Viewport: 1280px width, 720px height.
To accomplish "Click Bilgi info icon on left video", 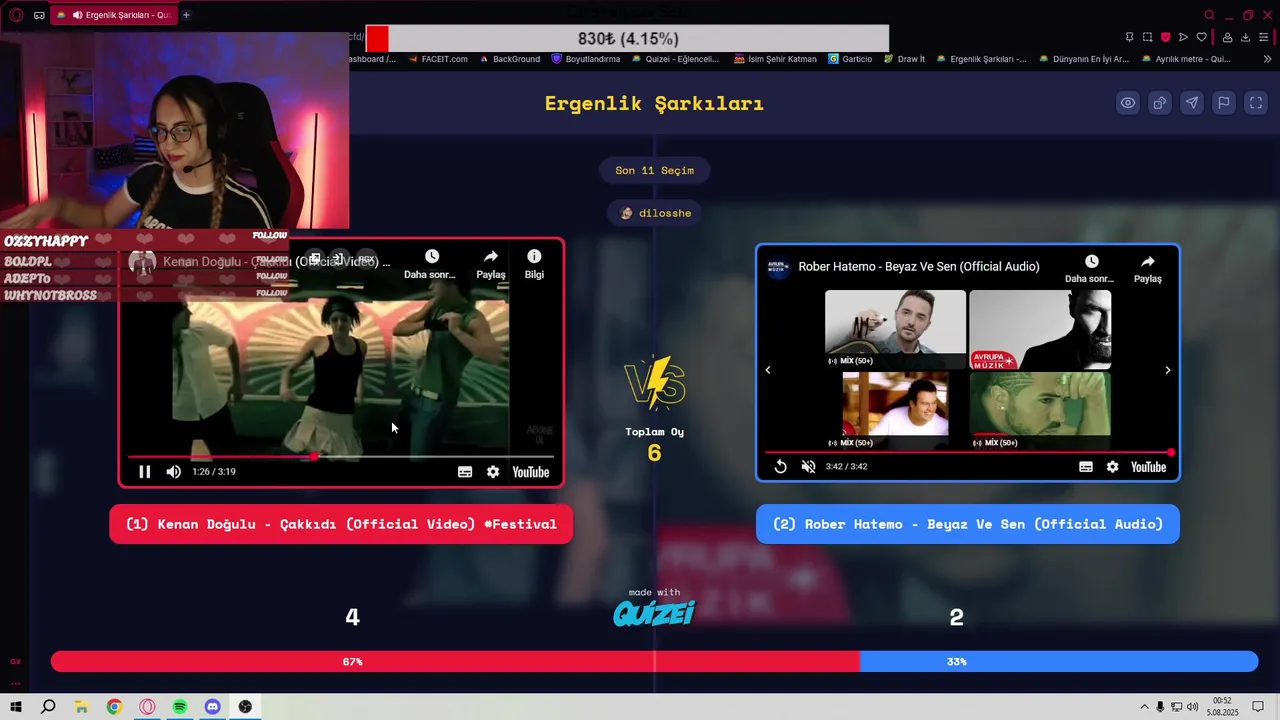I will coord(534,264).
